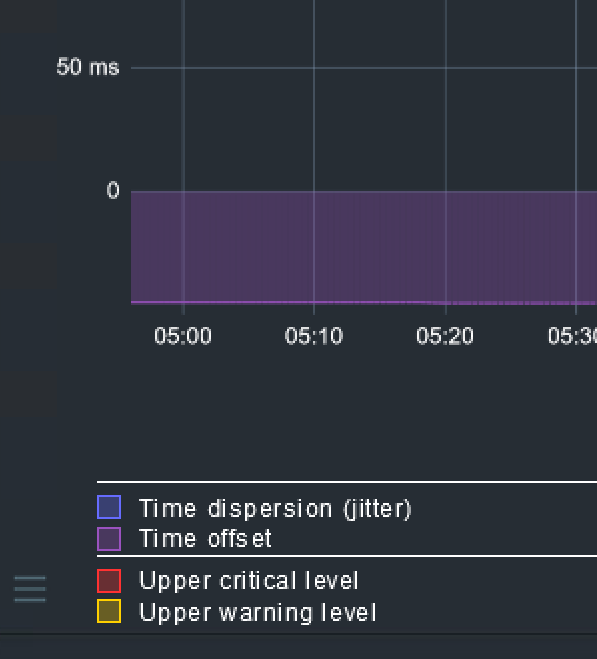Click the 05:30 time axis label

click(572, 336)
